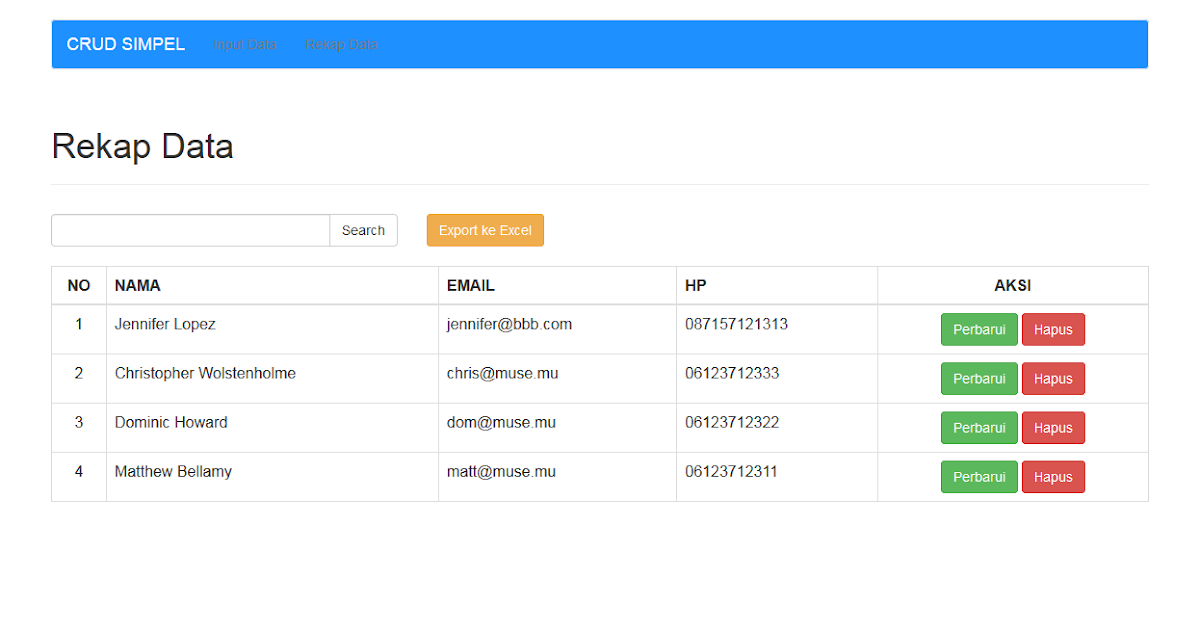
Task: Click Perbarui for Matthew Bellamy
Action: (x=978, y=476)
